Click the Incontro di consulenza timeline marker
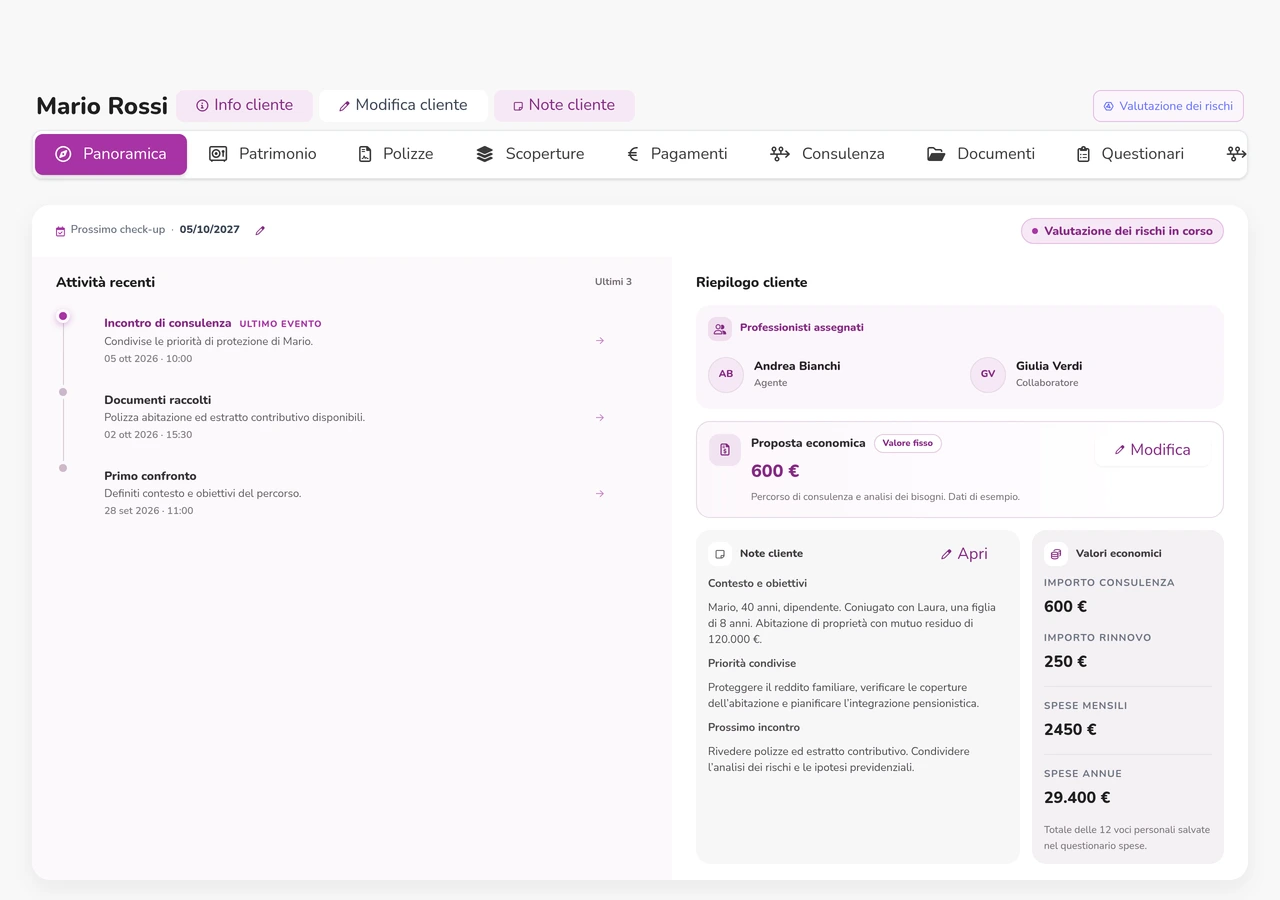The height and width of the screenshot is (900, 1280). coord(63,316)
